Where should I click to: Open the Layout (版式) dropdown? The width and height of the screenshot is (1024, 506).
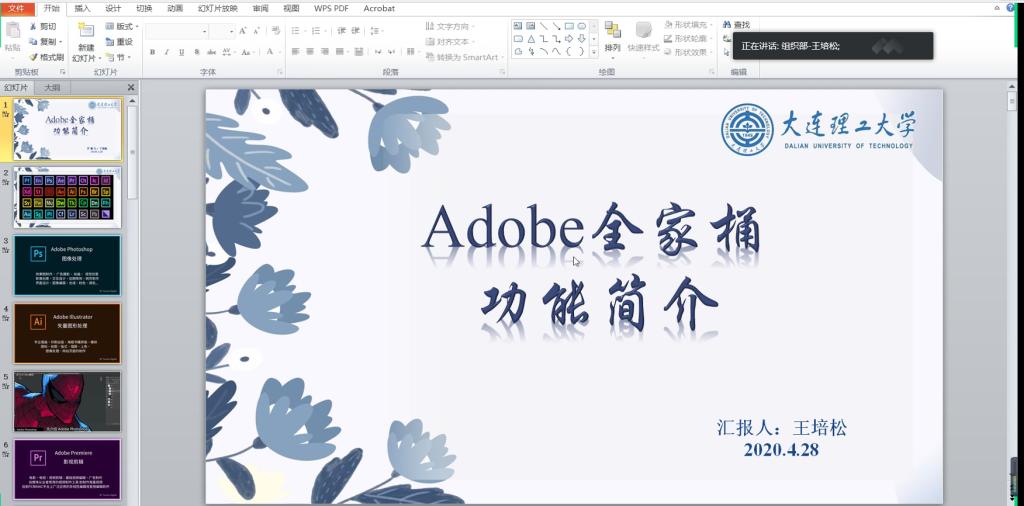point(122,27)
